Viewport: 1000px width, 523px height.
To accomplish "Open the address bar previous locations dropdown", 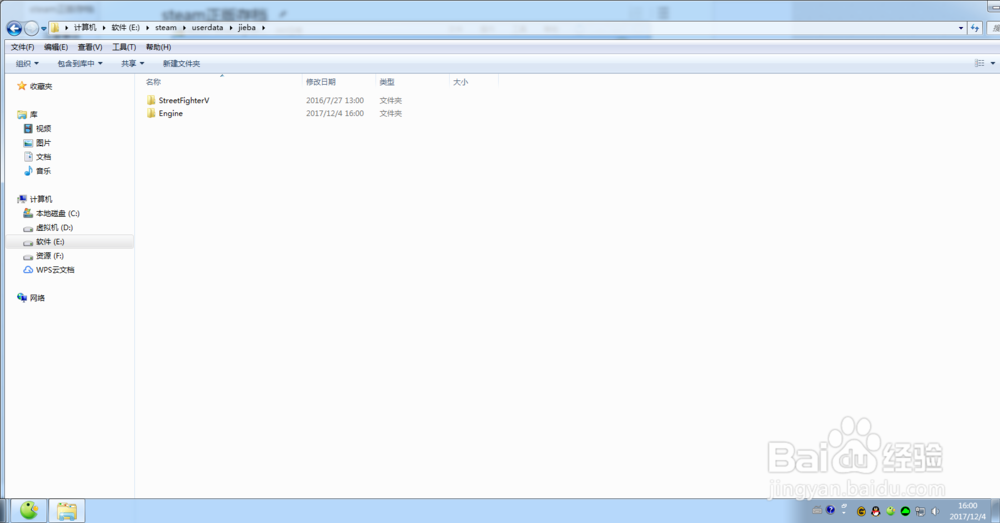I will (x=961, y=28).
